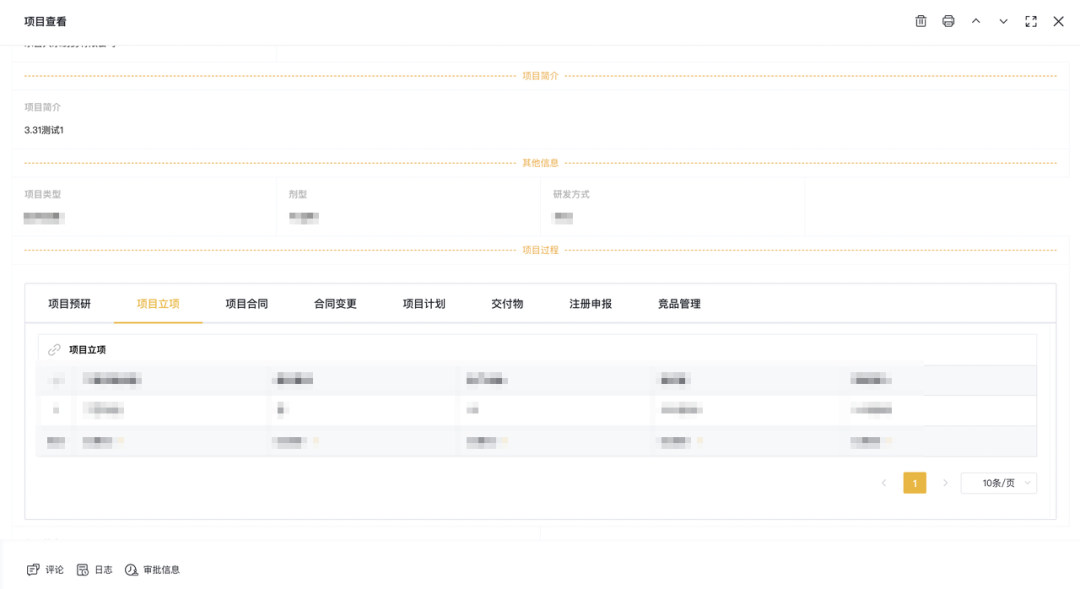
Task: Click the delete trash icon
Action: (x=921, y=21)
